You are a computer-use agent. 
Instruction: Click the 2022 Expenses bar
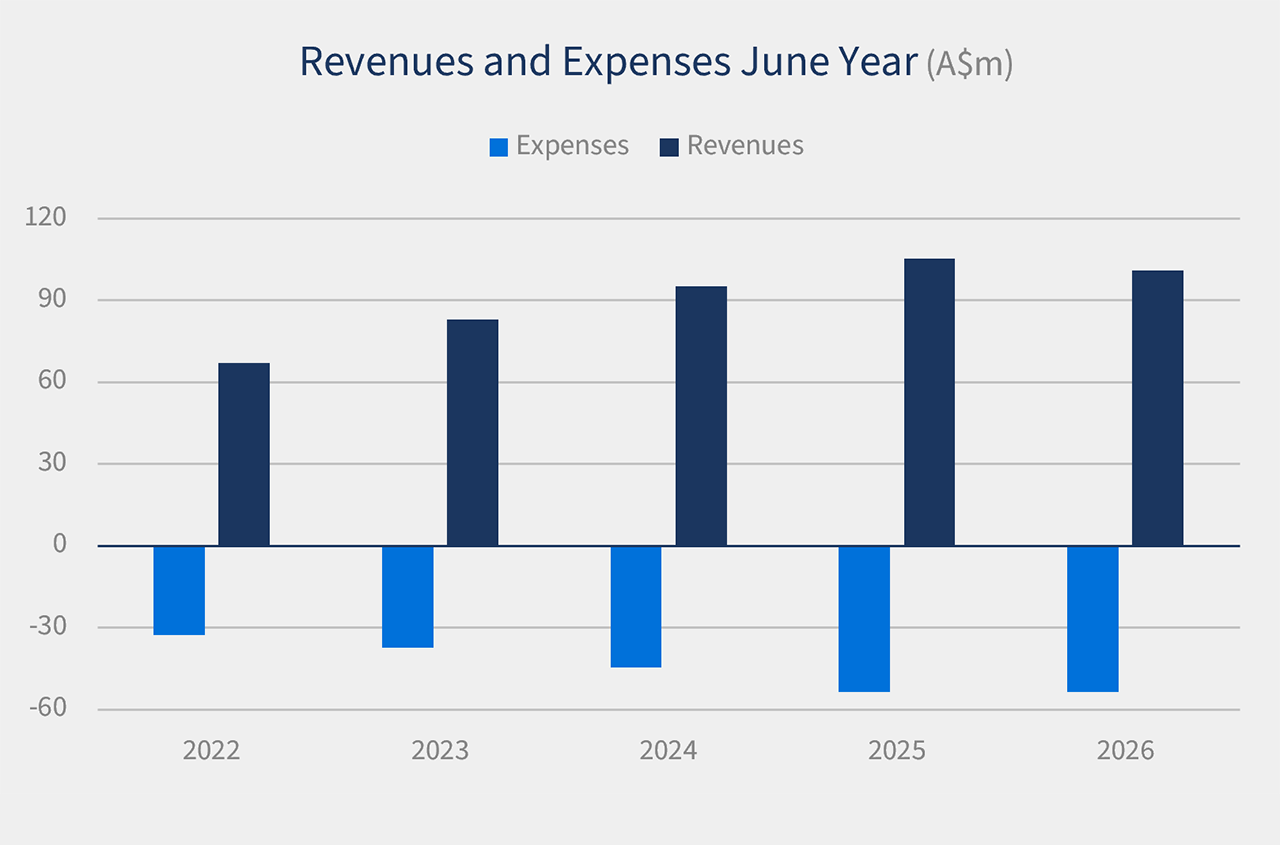tap(179, 590)
